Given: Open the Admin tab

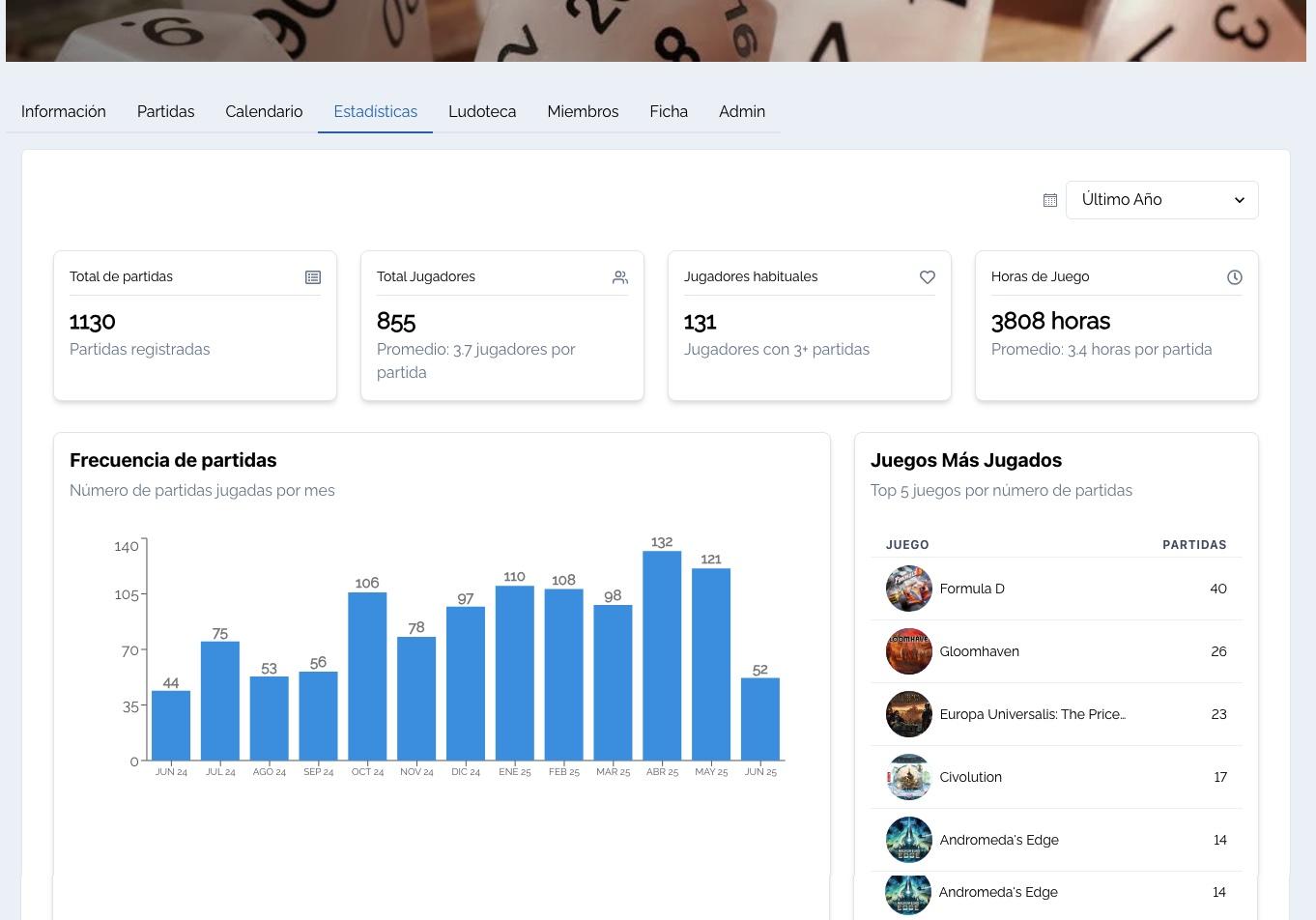Looking at the screenshot, I should point(742,112).
